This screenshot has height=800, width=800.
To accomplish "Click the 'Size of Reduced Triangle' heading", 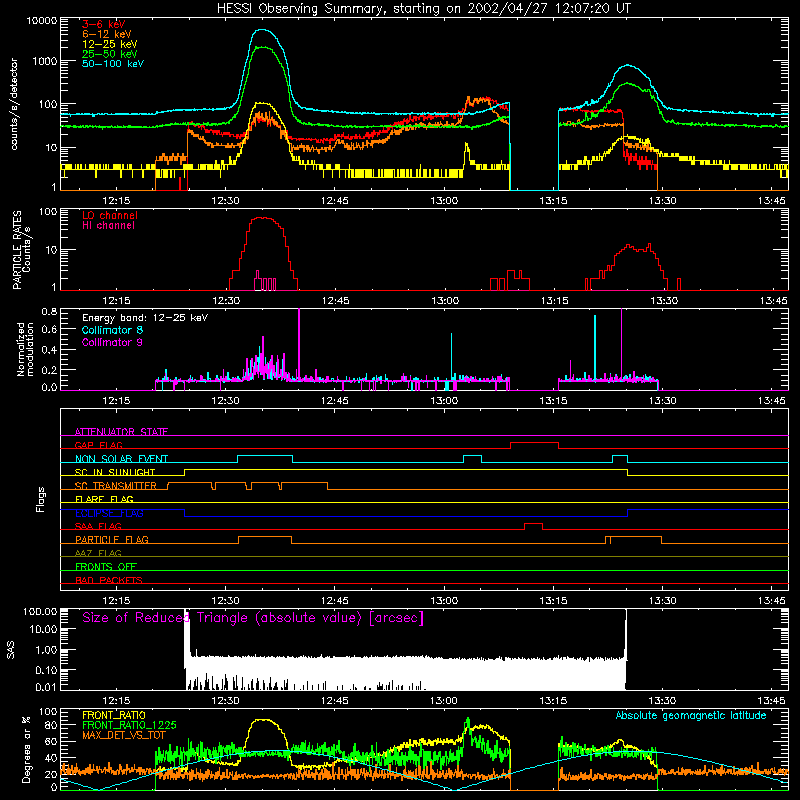I will [x=253, y=618].
